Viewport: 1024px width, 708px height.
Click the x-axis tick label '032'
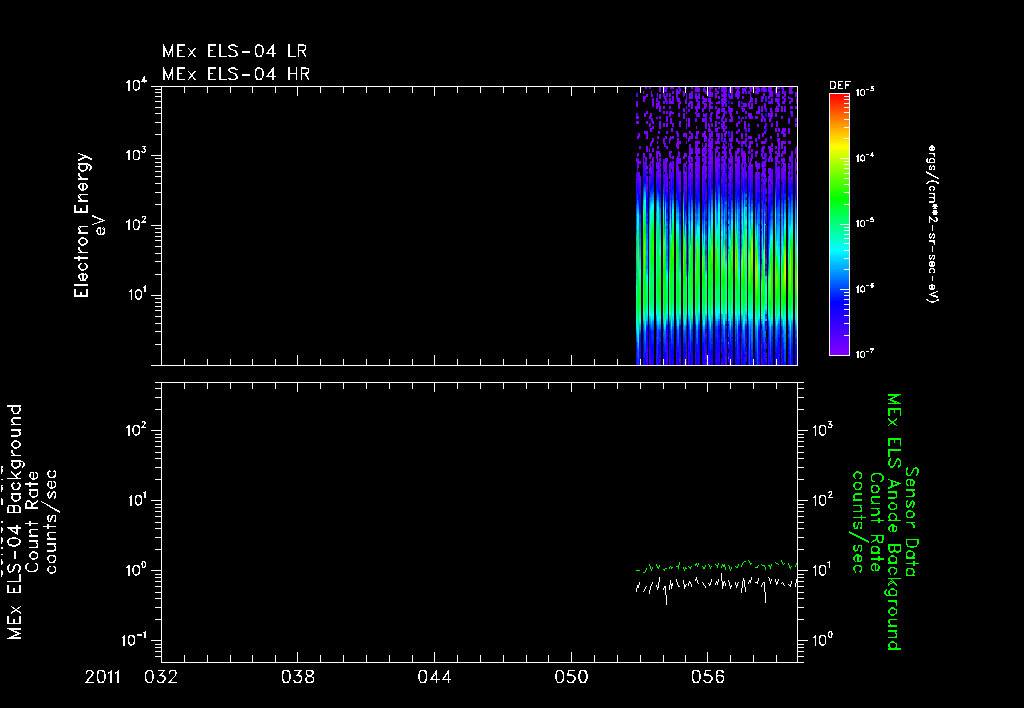pyautogui.click(x=161, y=677)
